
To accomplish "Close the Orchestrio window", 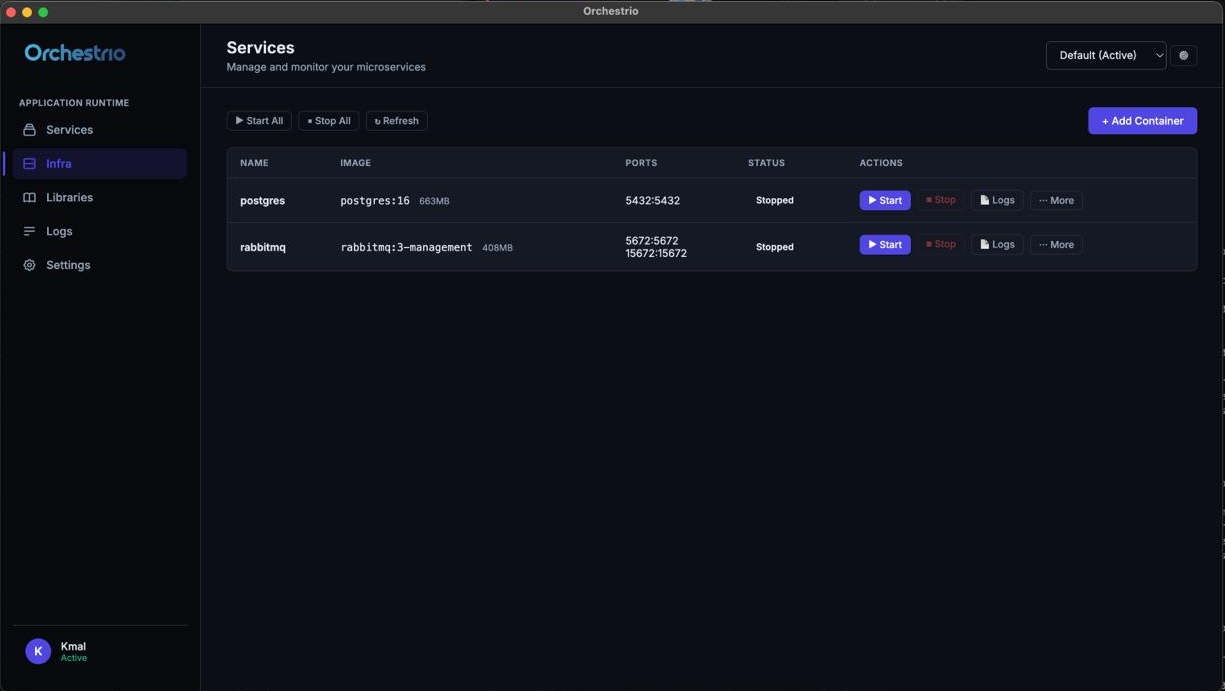I will 11,12.
